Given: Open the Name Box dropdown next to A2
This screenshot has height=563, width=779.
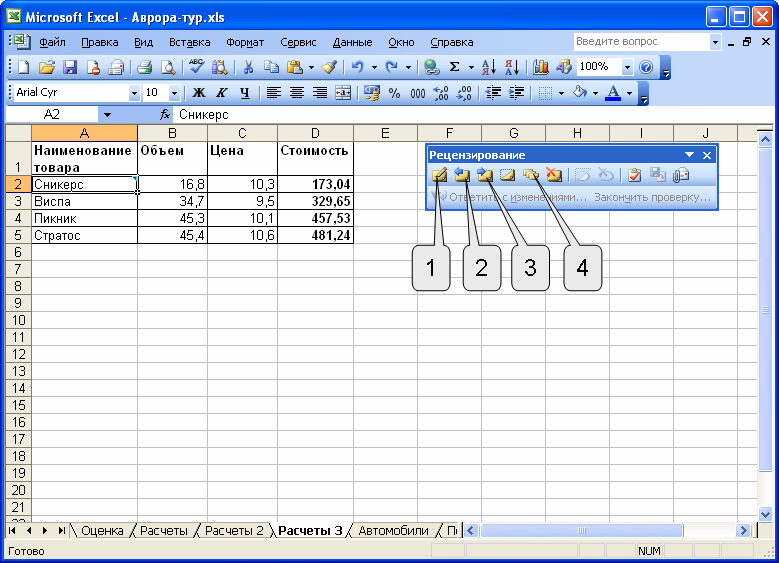Looking at the screenshot, I should coord(107,115).
